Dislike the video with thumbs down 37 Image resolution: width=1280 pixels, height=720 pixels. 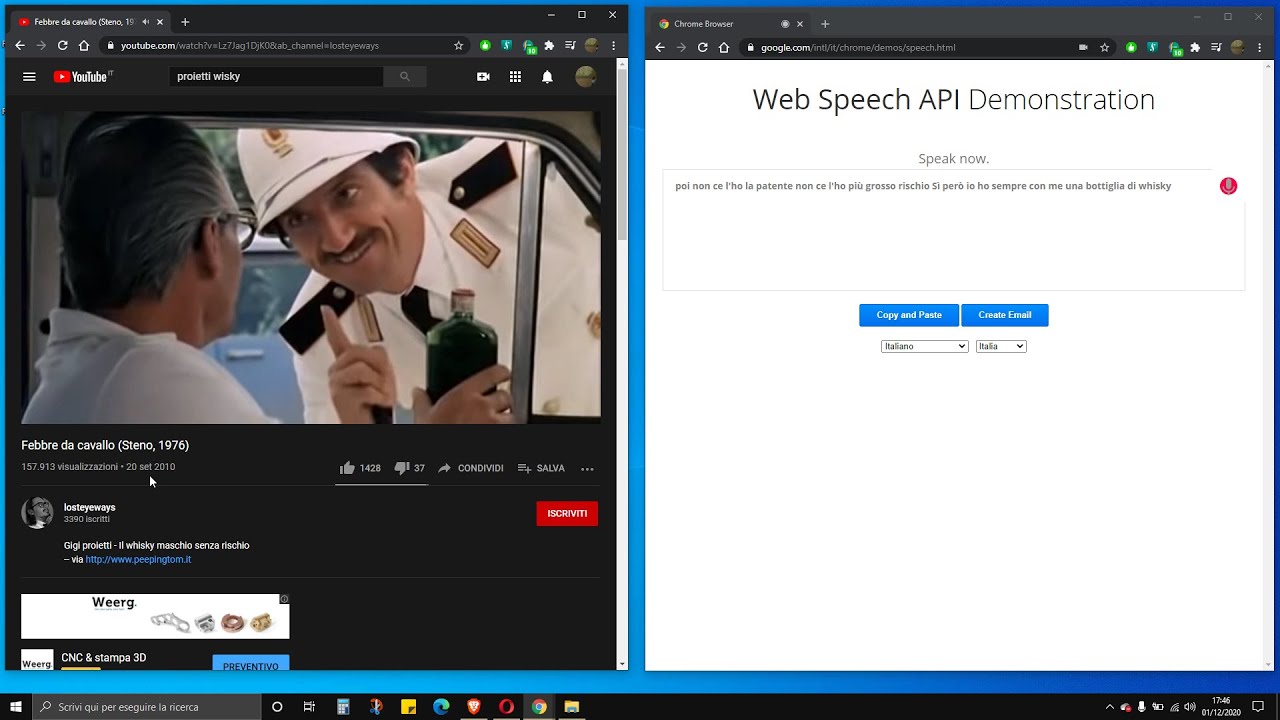[x=409, y=468]
